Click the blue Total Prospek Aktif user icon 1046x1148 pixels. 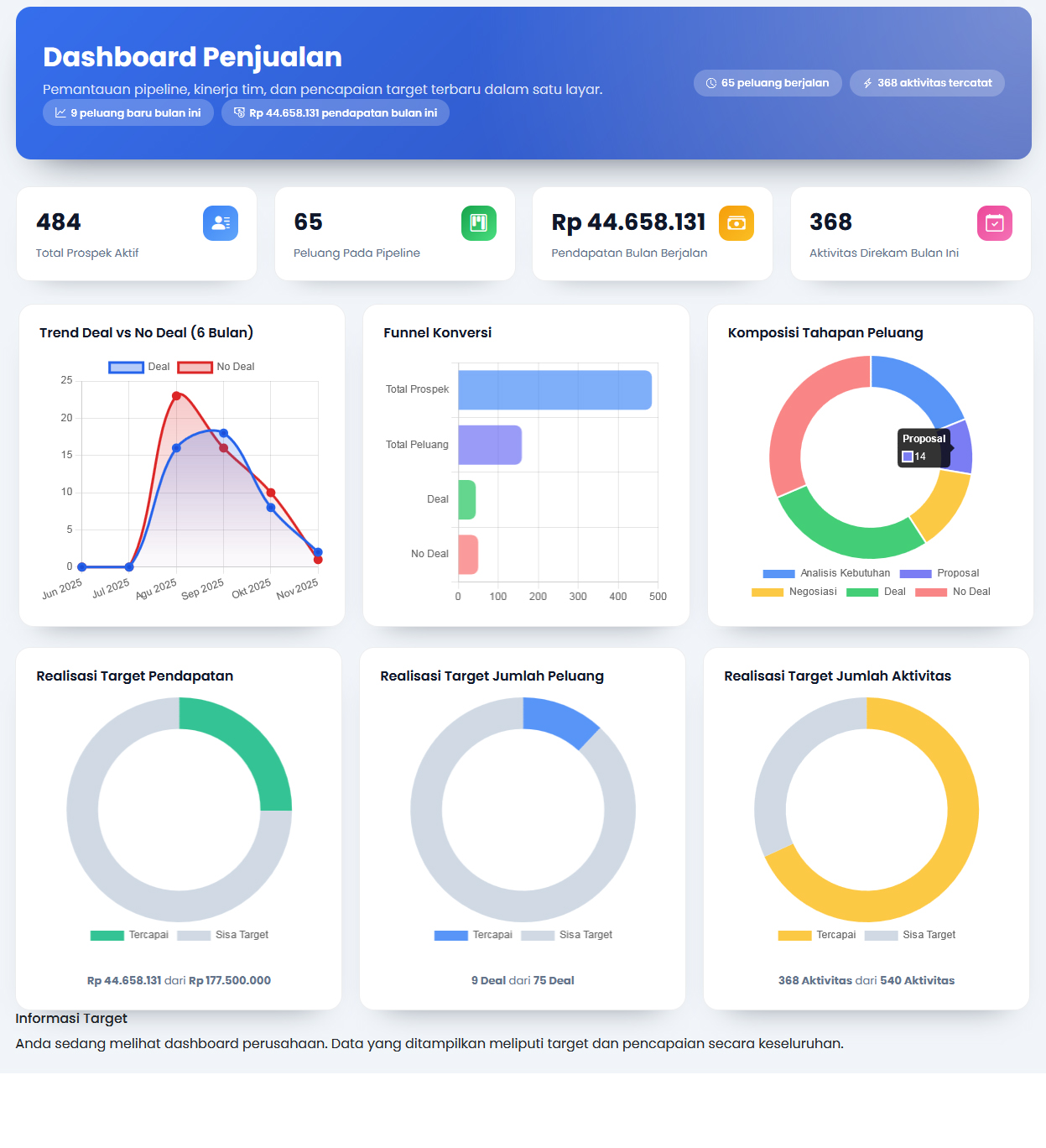coord(221,223)
